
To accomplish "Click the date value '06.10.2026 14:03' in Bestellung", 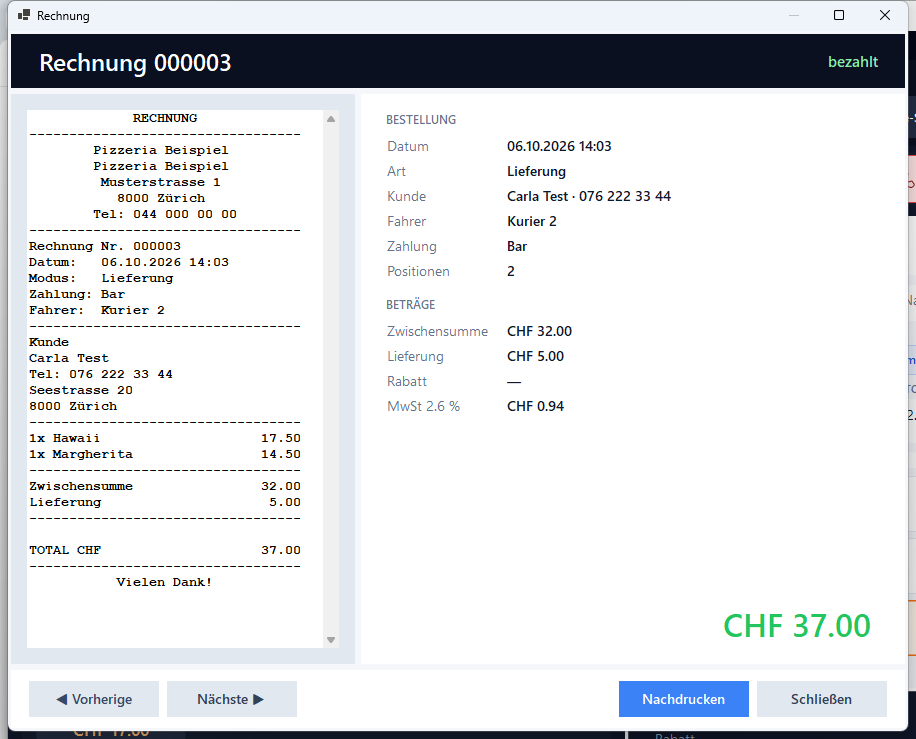I will coord(559,146).
